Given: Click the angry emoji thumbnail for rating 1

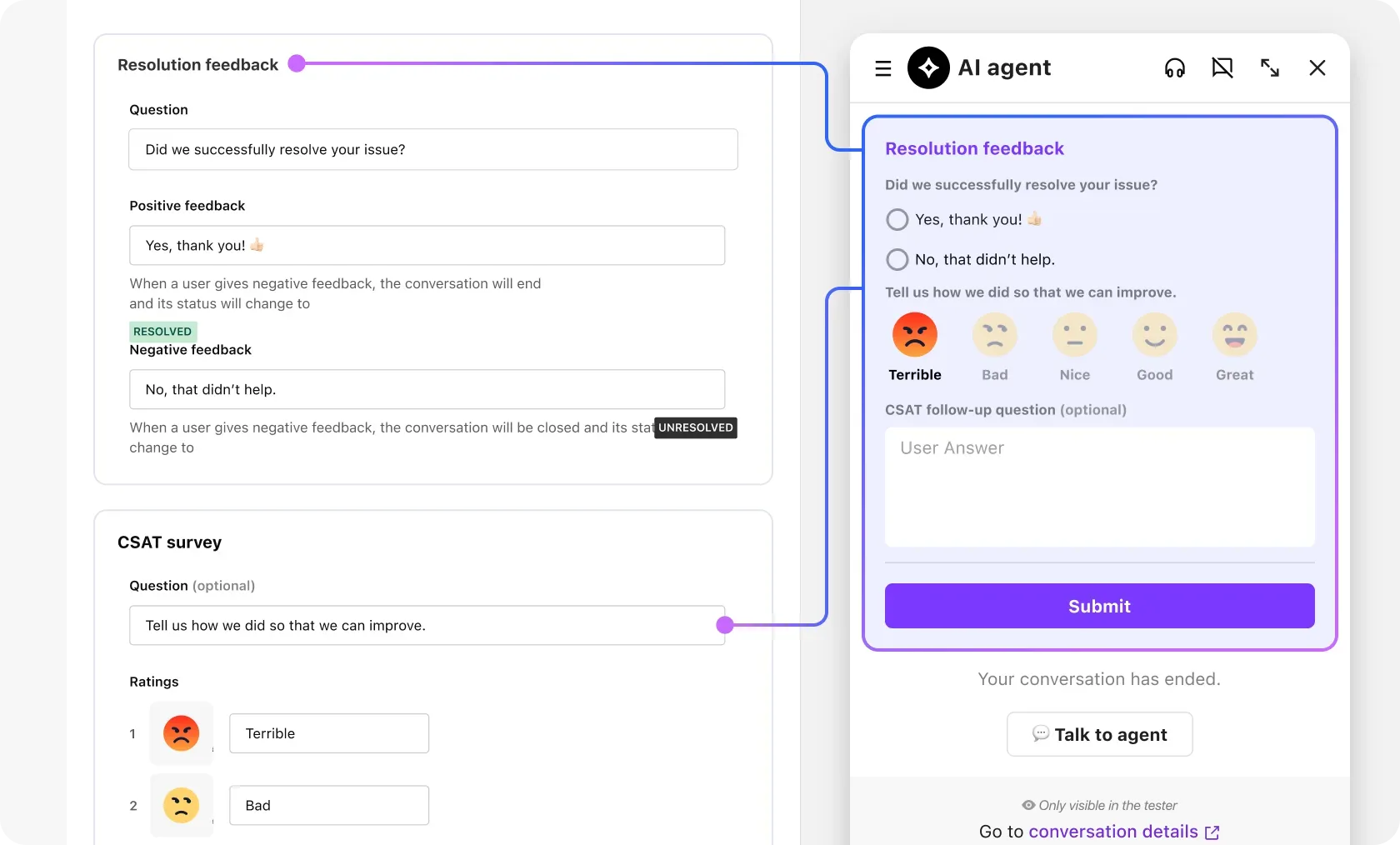Looking at the screenshot, I should pos(181,733).
